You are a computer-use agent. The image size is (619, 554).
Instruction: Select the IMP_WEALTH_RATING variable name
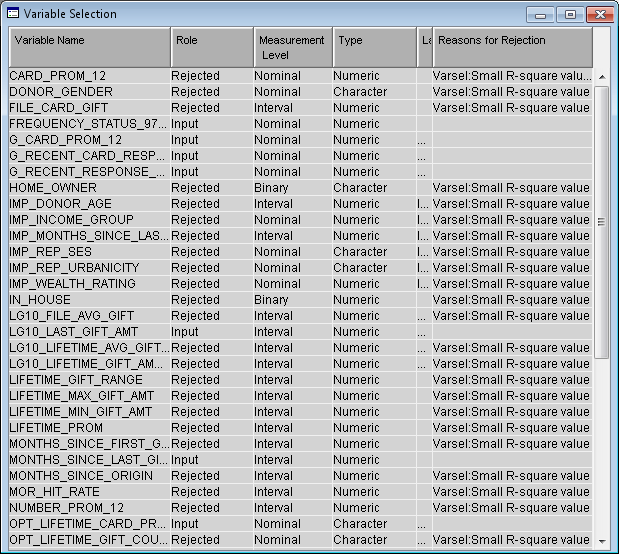(x=73, y=284)
